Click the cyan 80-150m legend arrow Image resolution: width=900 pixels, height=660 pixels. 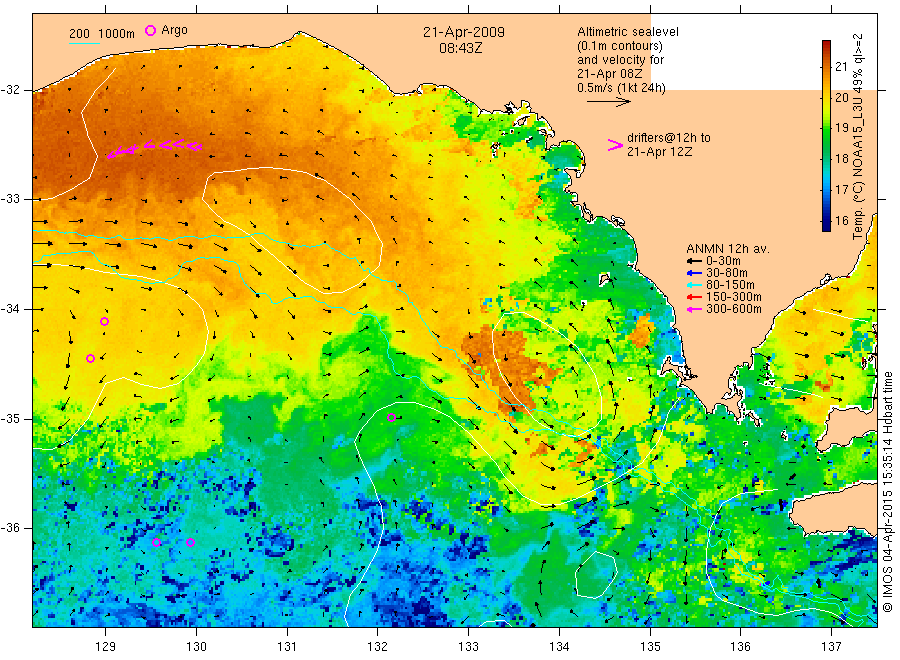click(694, 285)
